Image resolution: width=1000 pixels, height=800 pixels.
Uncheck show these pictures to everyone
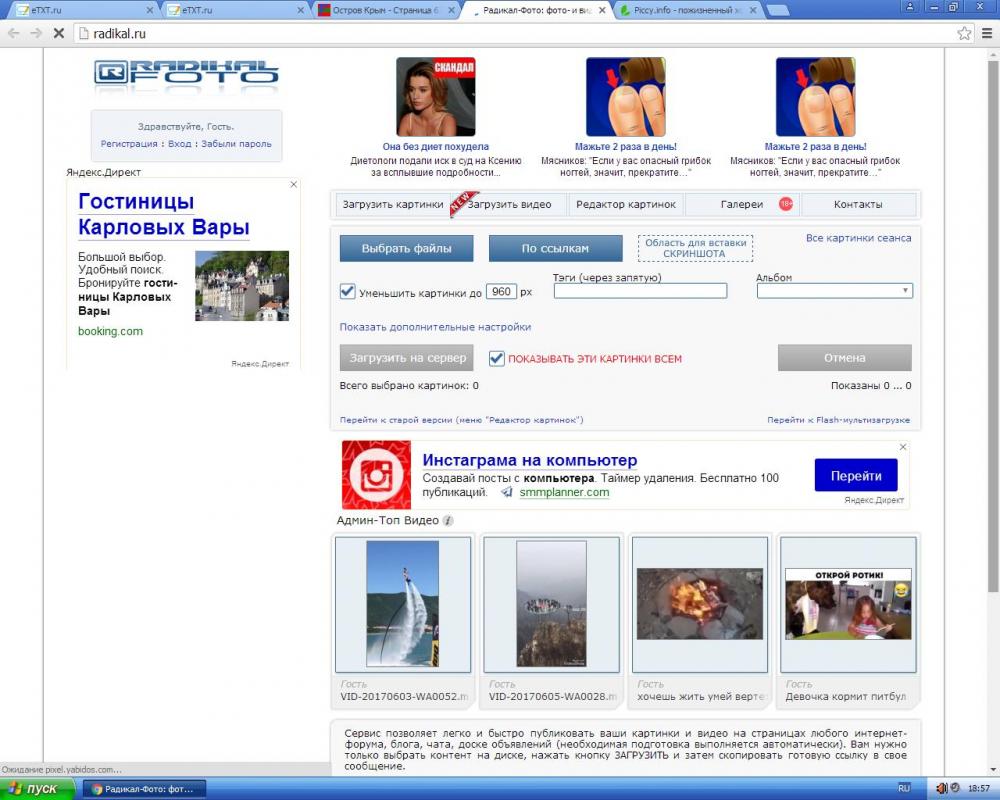pyautogui.click(x=496, y=358)
